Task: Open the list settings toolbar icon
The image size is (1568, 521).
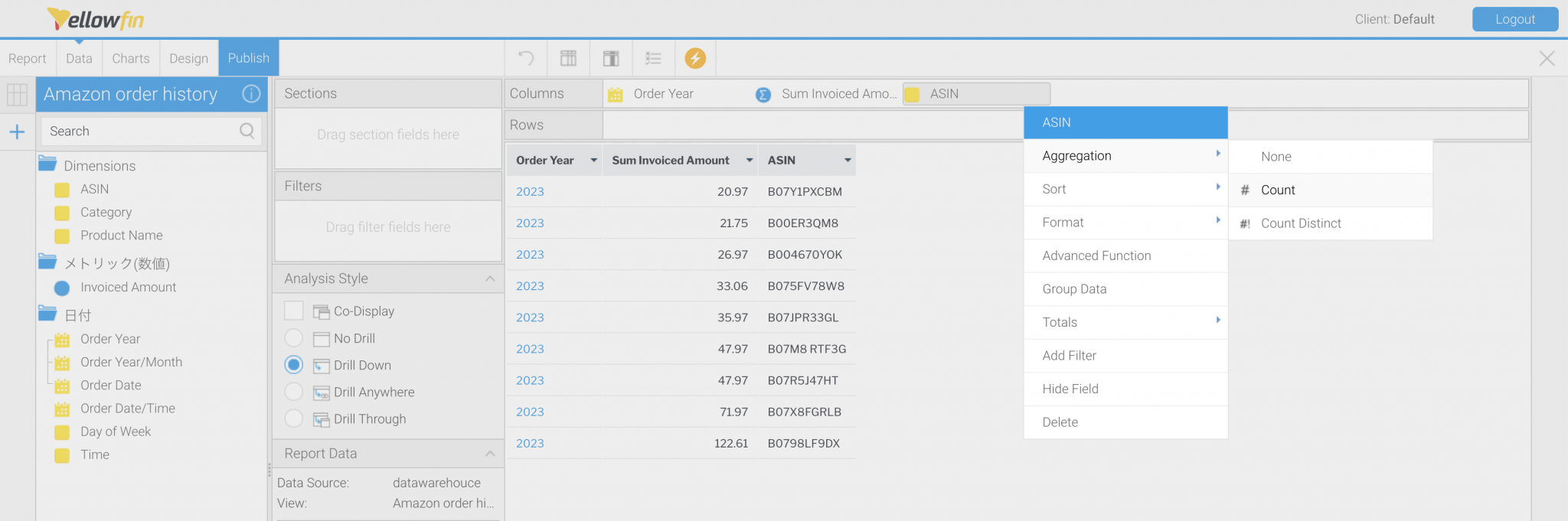Action: 653,58
